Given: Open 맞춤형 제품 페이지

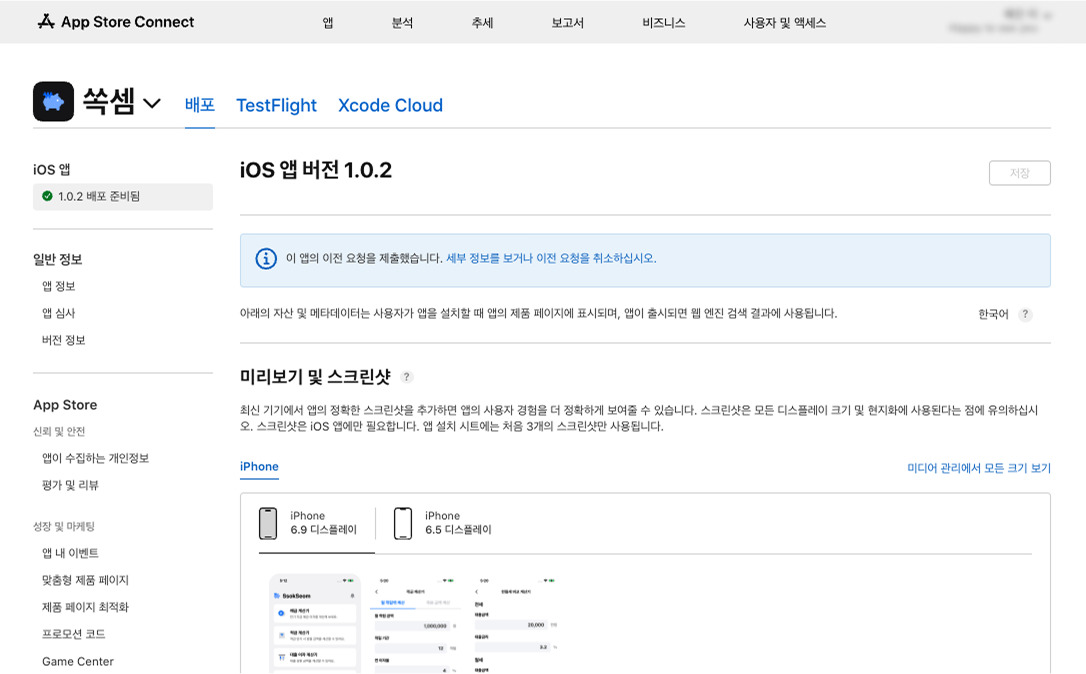Looking at the screenshot, I should click(86, 580).
